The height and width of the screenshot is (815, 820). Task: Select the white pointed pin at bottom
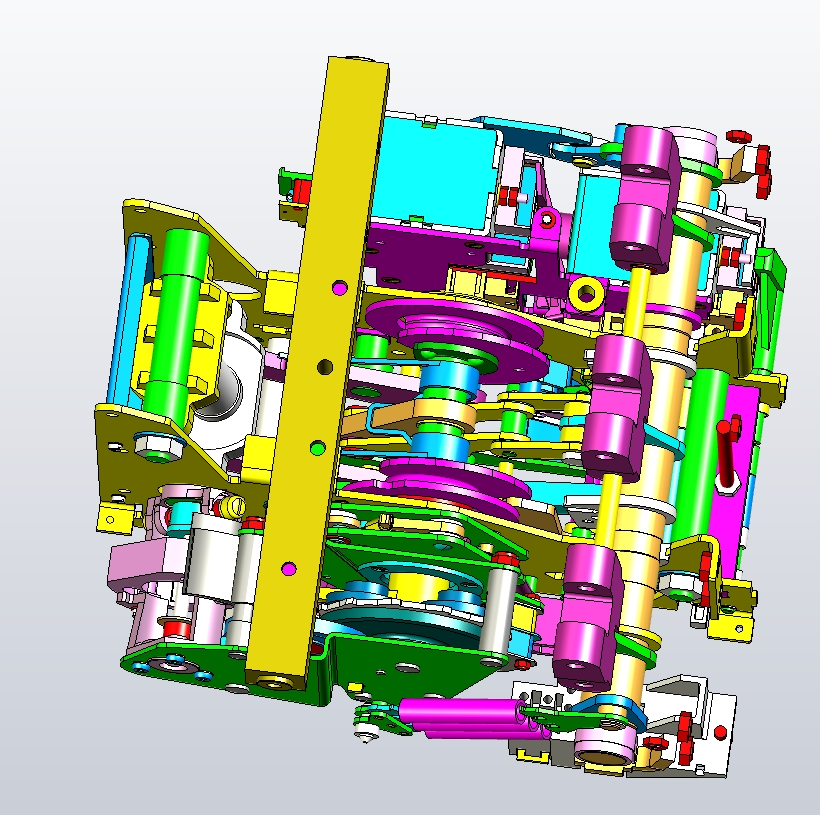365,732
